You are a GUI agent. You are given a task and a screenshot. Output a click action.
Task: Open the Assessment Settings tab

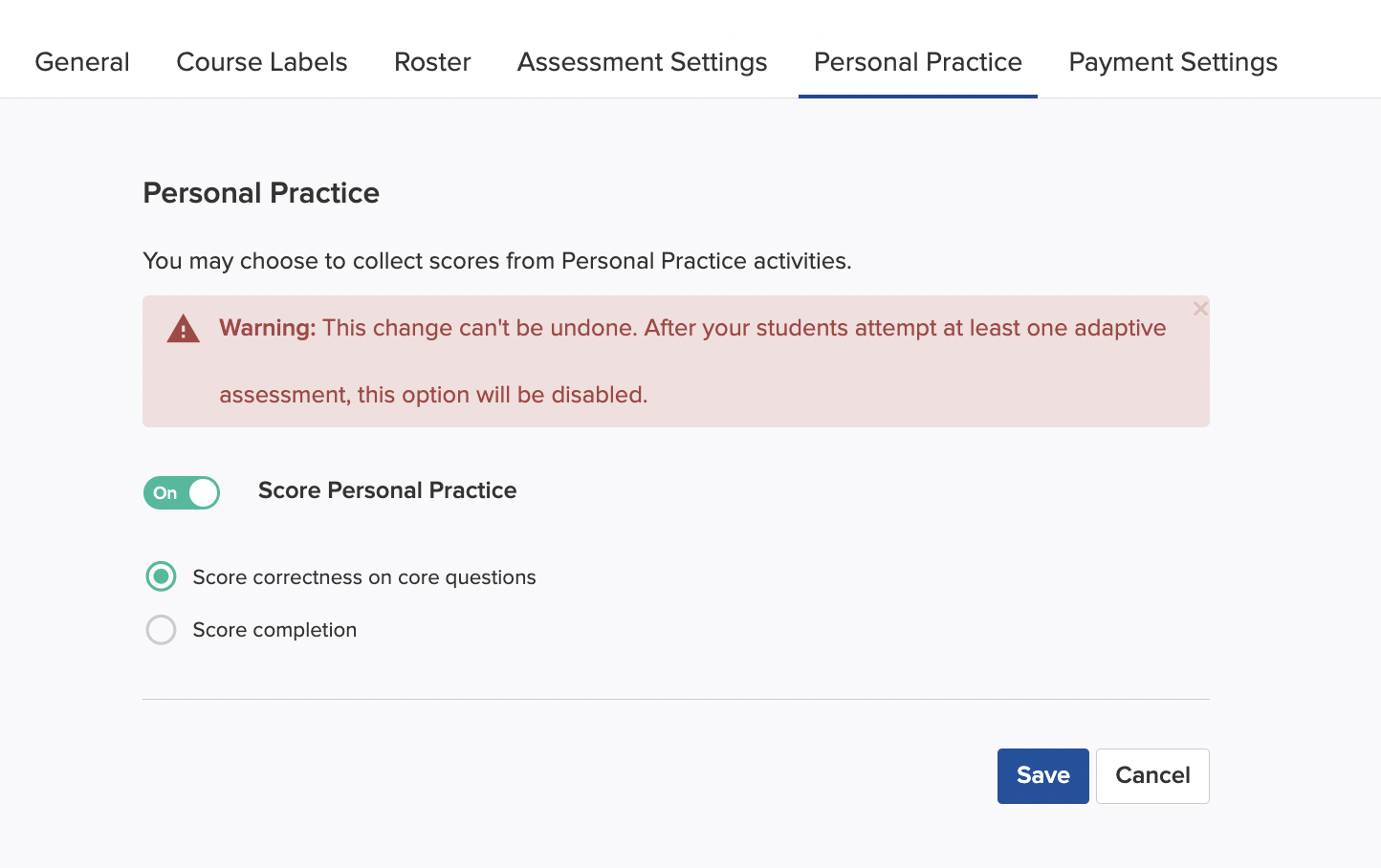coord(643,62)
